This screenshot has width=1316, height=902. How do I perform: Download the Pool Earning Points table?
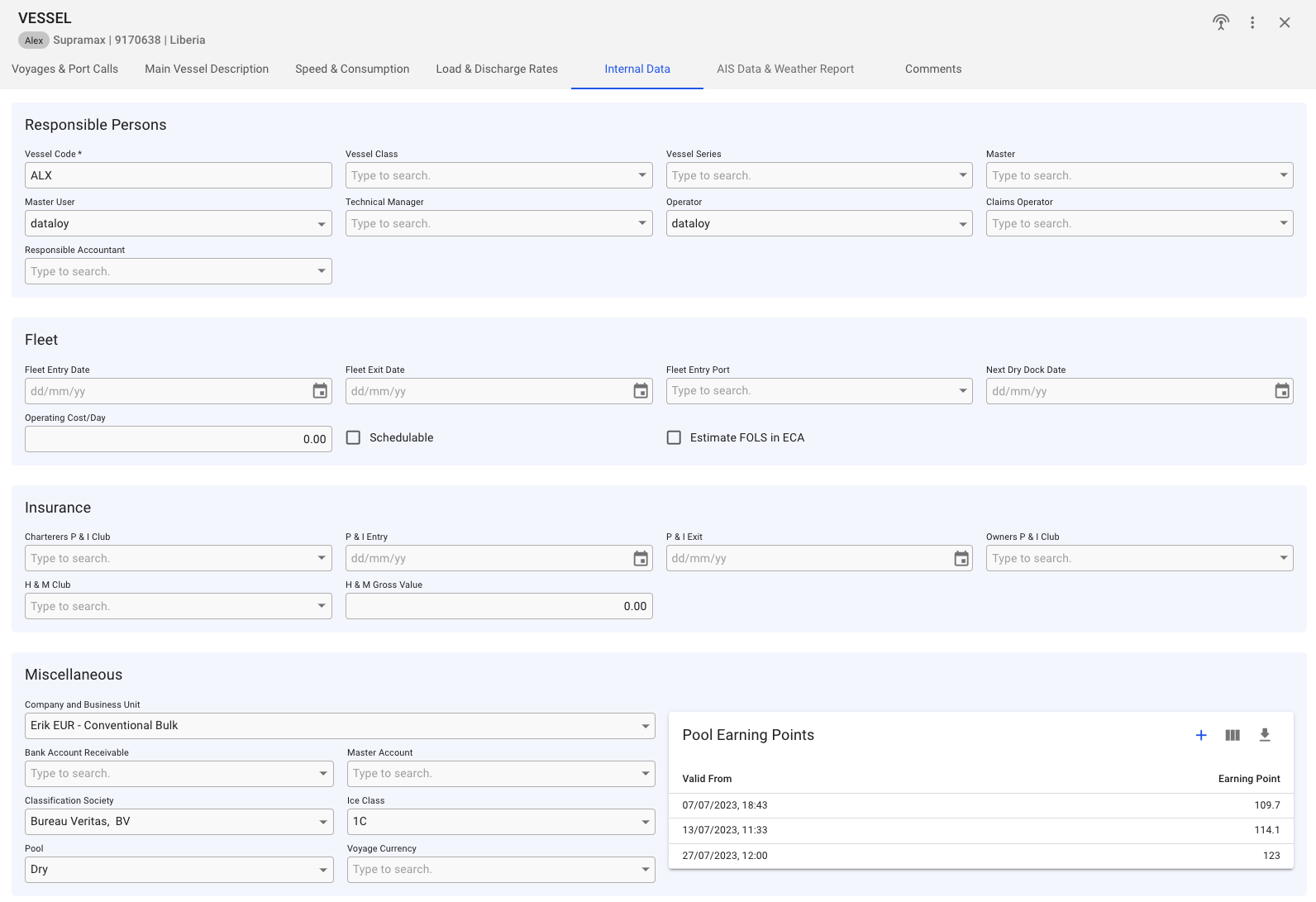click(x=1264, y=735)
